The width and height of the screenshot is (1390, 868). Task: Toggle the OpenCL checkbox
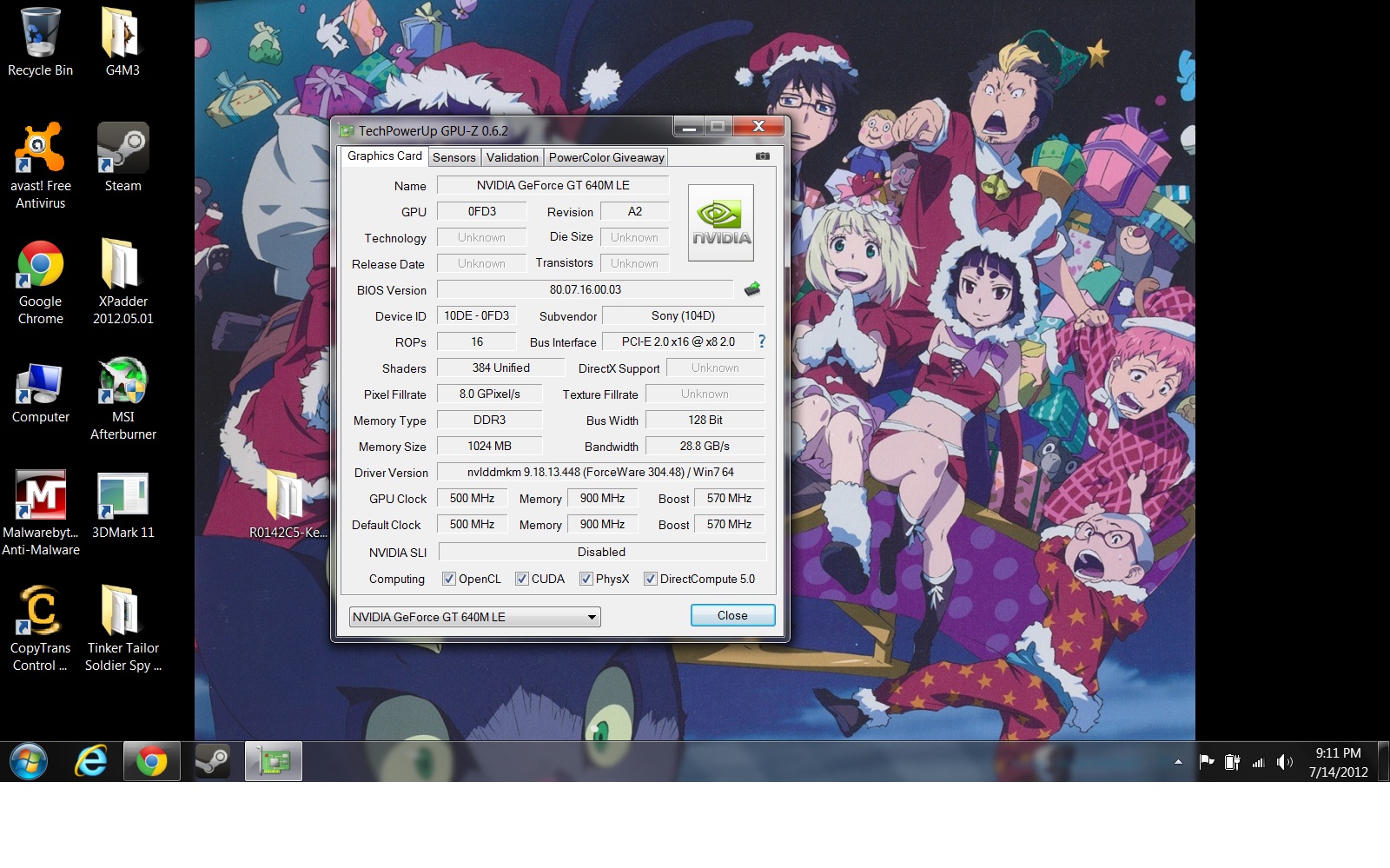[x=449, y=579]
